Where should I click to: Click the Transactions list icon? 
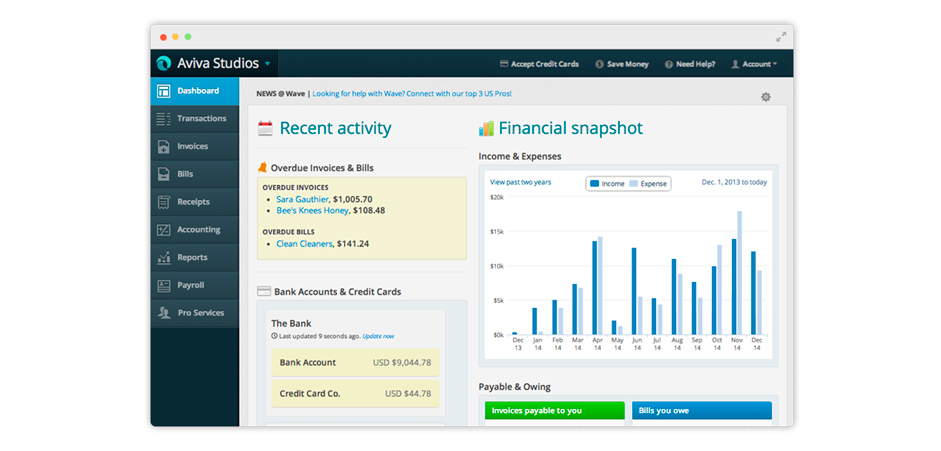[x=163, y=119]
